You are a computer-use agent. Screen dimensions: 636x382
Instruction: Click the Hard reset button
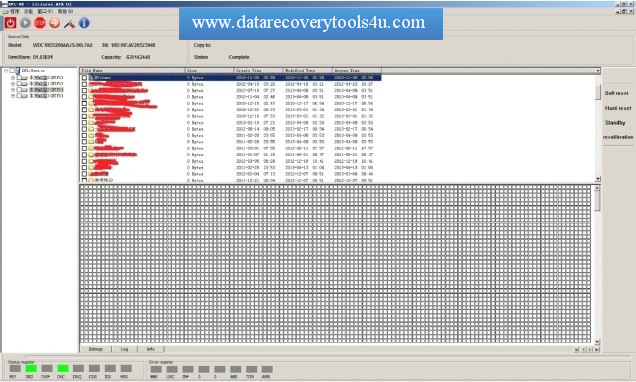[x=618, y=108]
